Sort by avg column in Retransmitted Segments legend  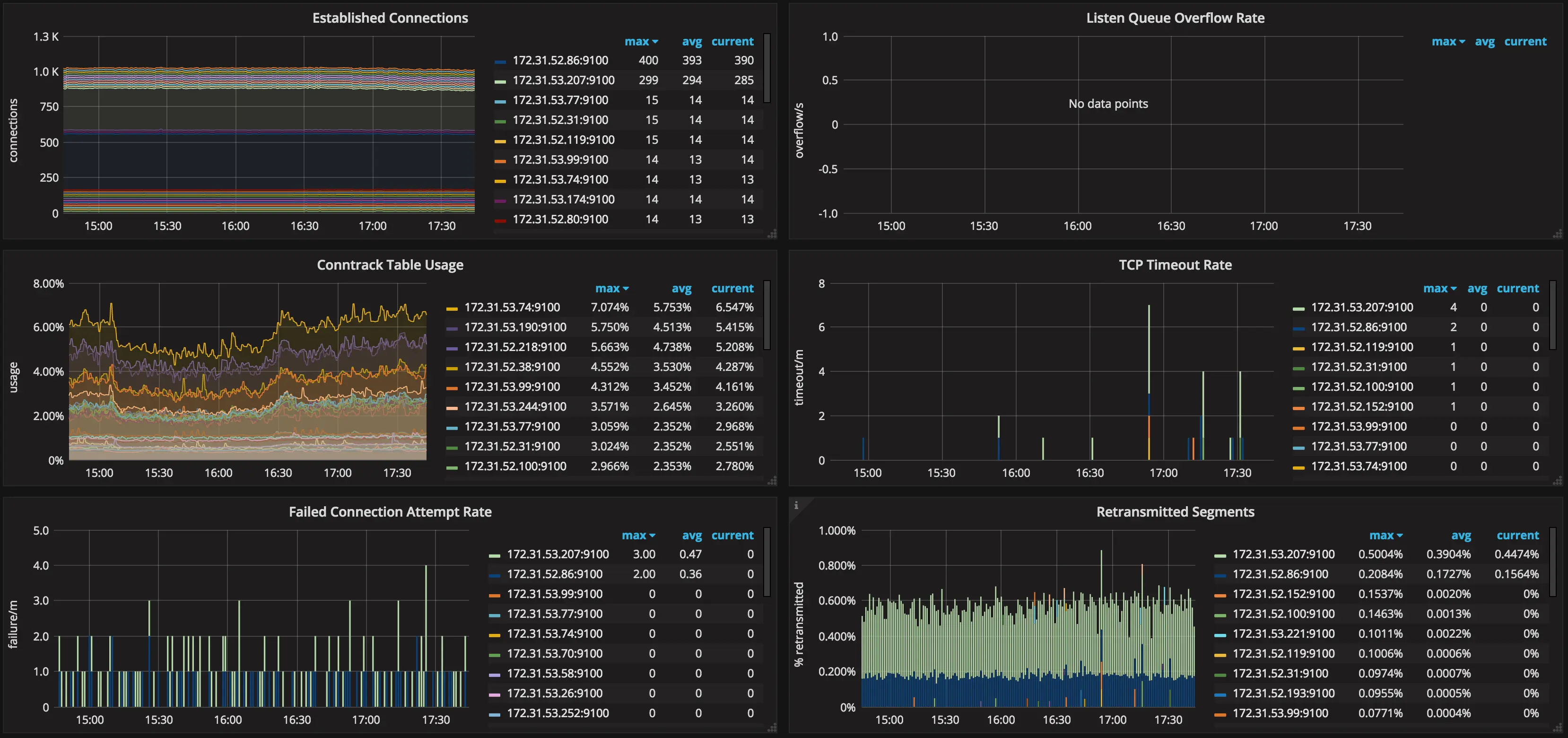click(x=1461, y=535)
